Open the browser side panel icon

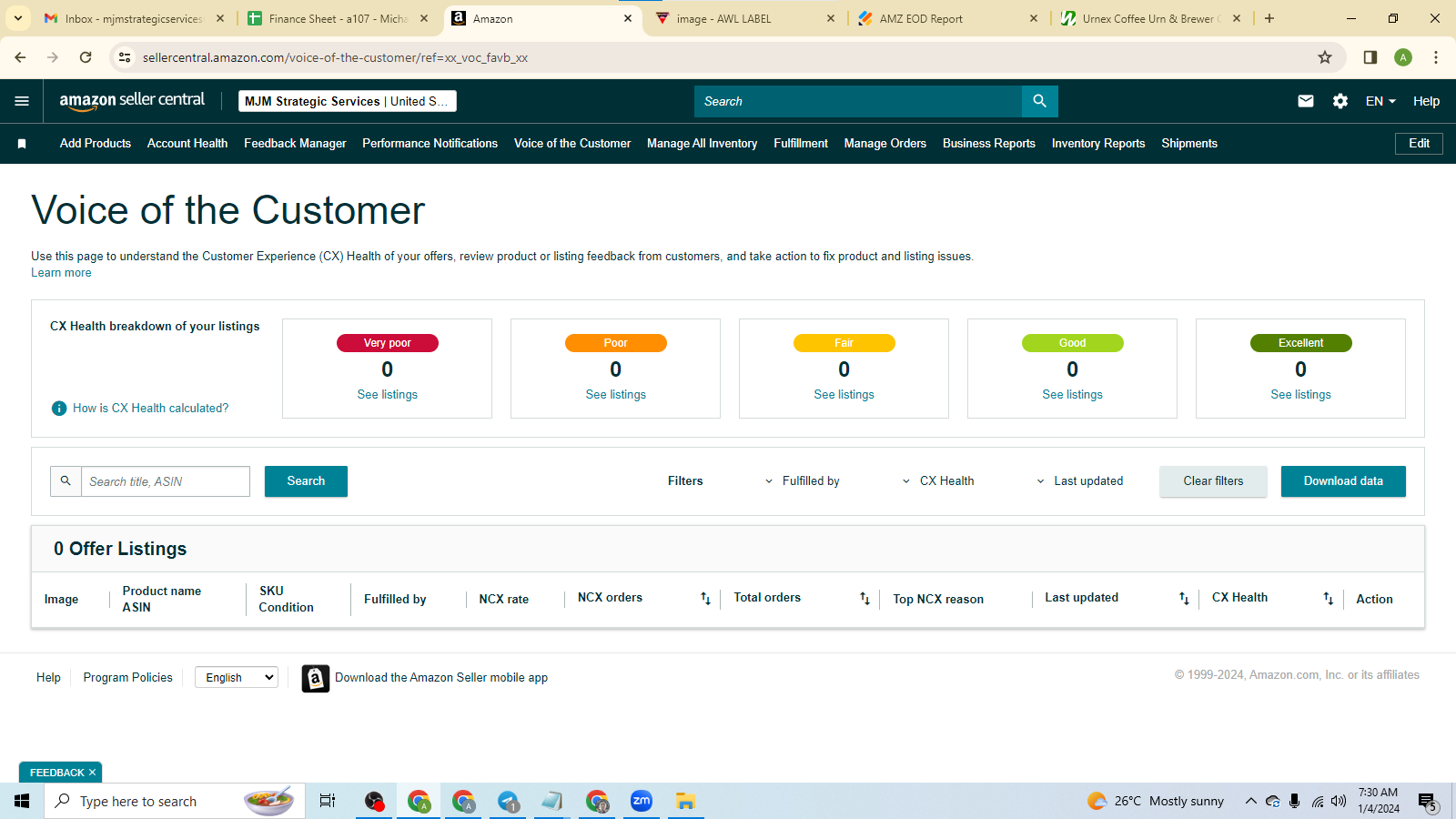1370,57
